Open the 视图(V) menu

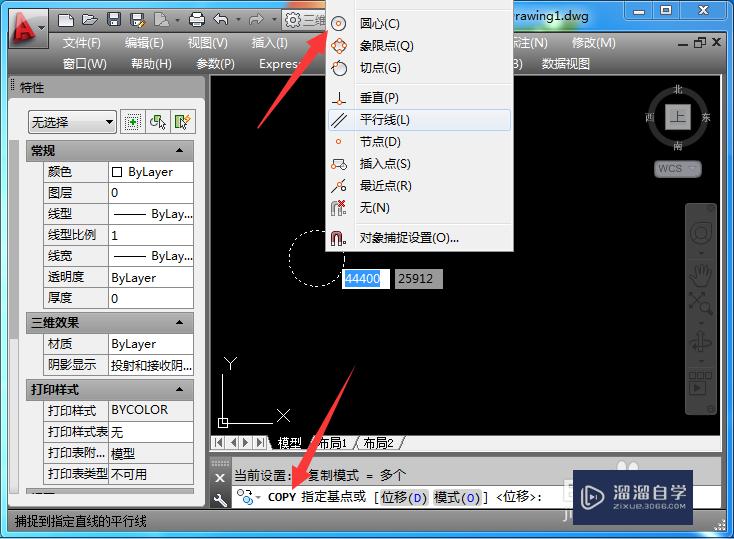point(207,43)
